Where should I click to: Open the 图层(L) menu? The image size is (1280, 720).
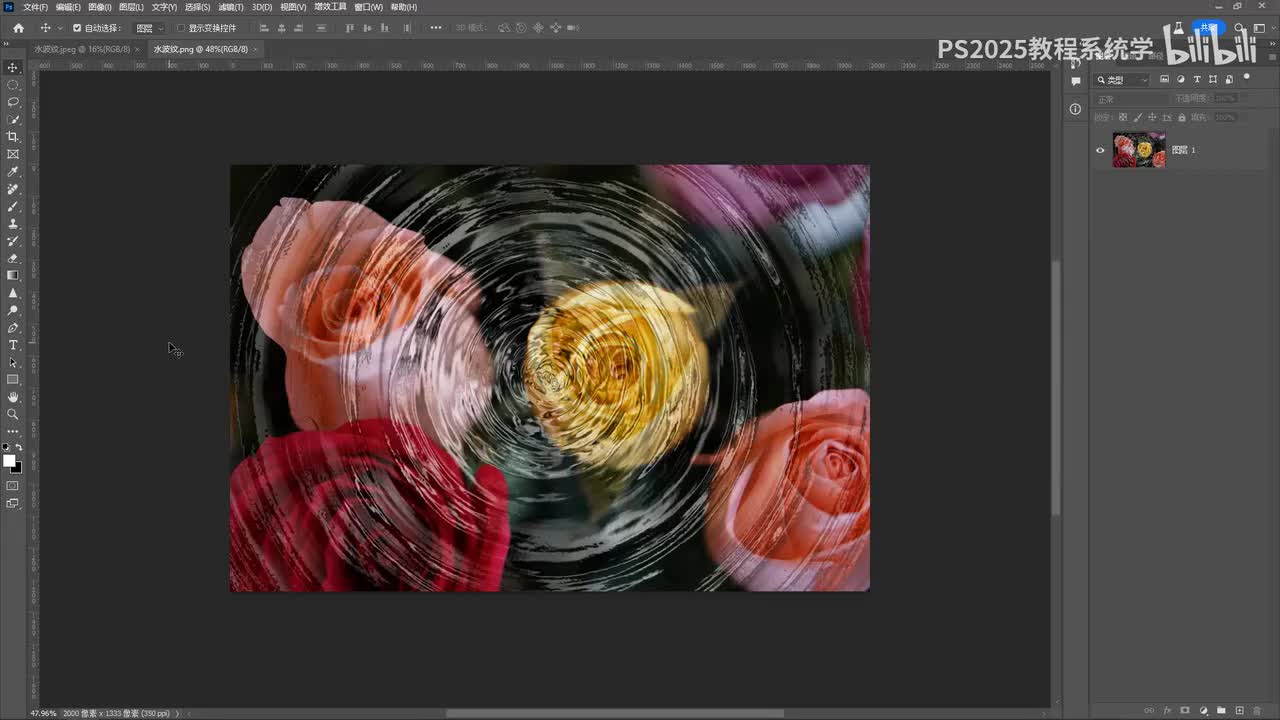pos(131,7)
